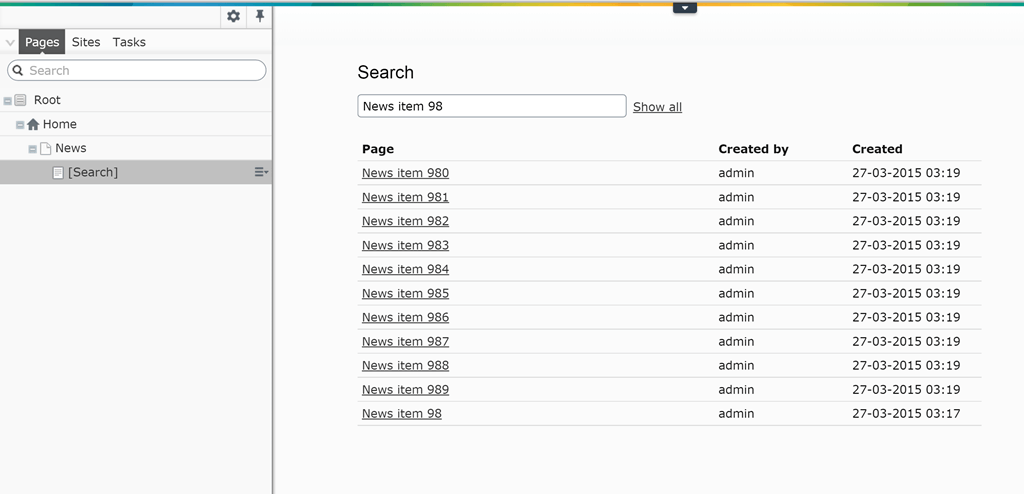
Task: Open the News item 985 link
Action: click(x=406, y=293)
